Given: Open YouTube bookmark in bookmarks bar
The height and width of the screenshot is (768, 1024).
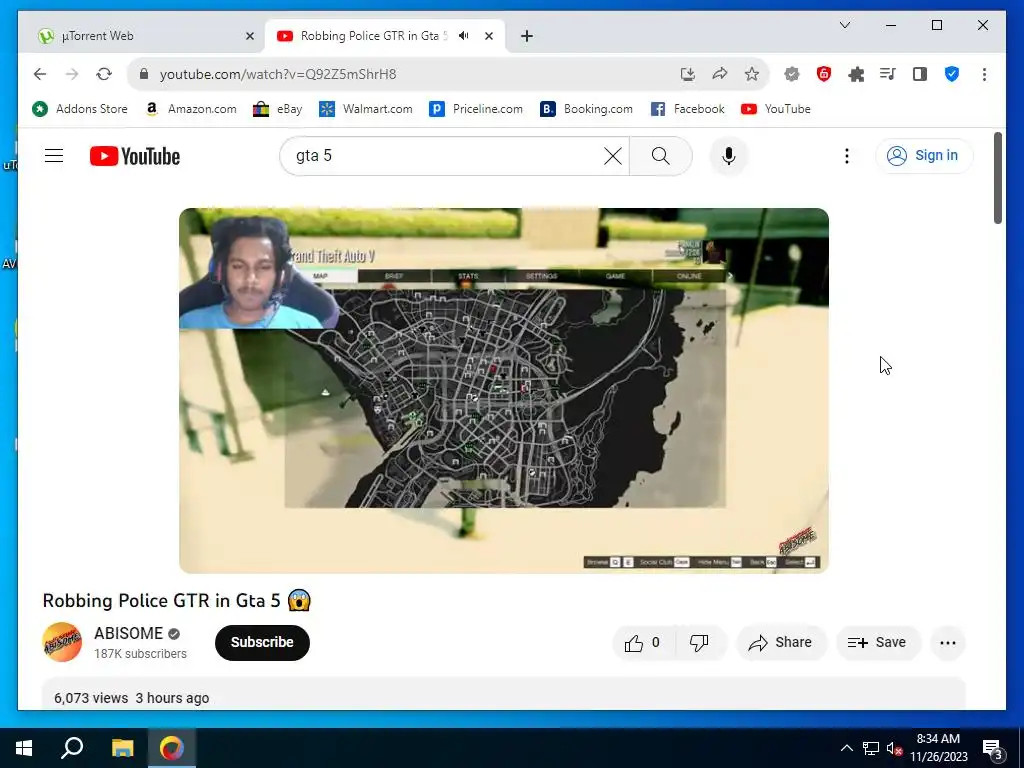Looking at the screenshot, I should [776, 109].
